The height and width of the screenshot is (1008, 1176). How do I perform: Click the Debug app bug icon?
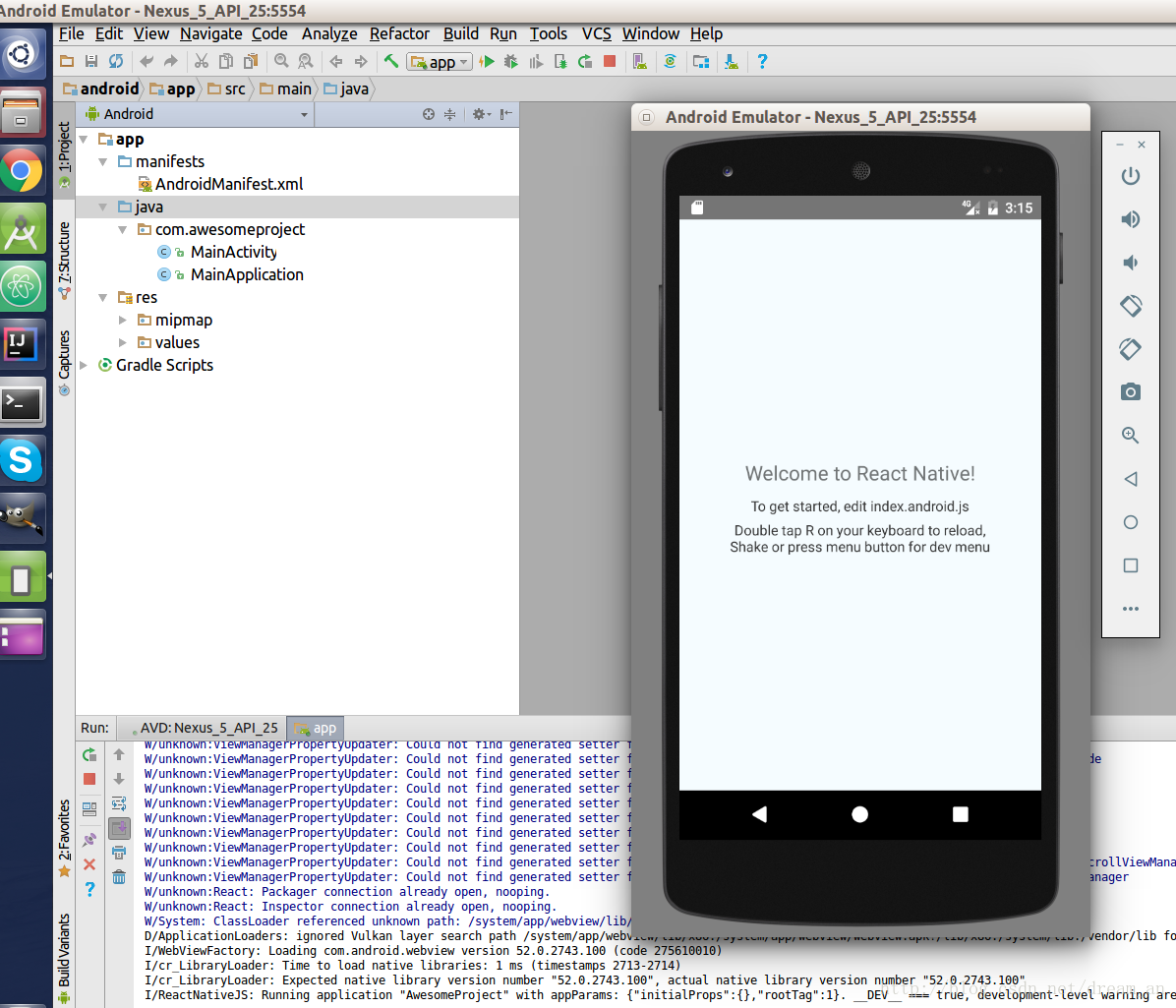click(x=511, y=62)
